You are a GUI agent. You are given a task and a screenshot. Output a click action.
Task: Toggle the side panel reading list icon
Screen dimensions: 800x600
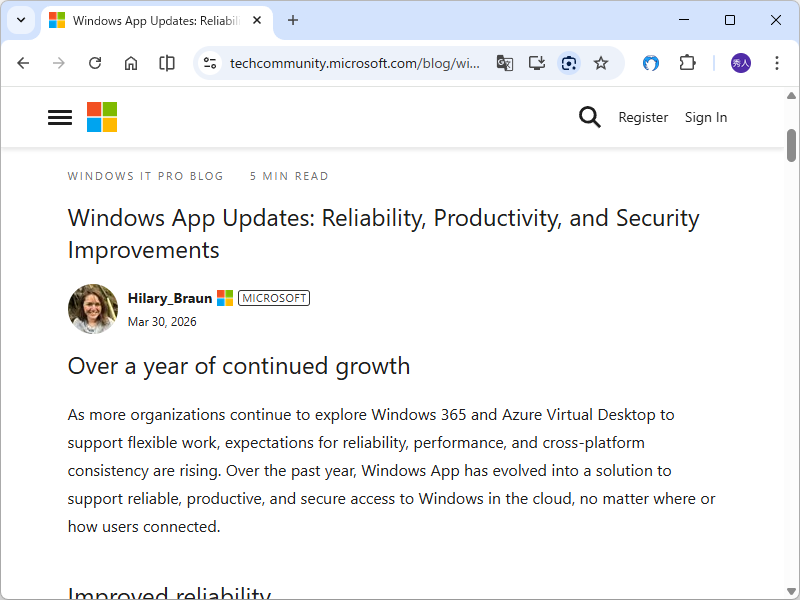tap(166, 62)
